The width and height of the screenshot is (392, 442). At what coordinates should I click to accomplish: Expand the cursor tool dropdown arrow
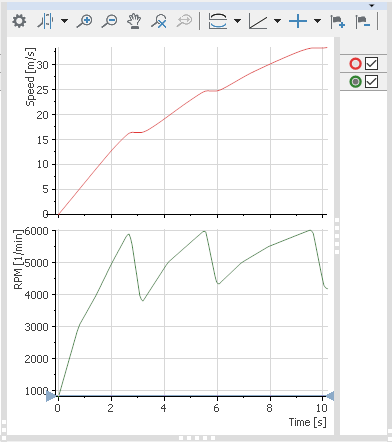pos(64,21)
